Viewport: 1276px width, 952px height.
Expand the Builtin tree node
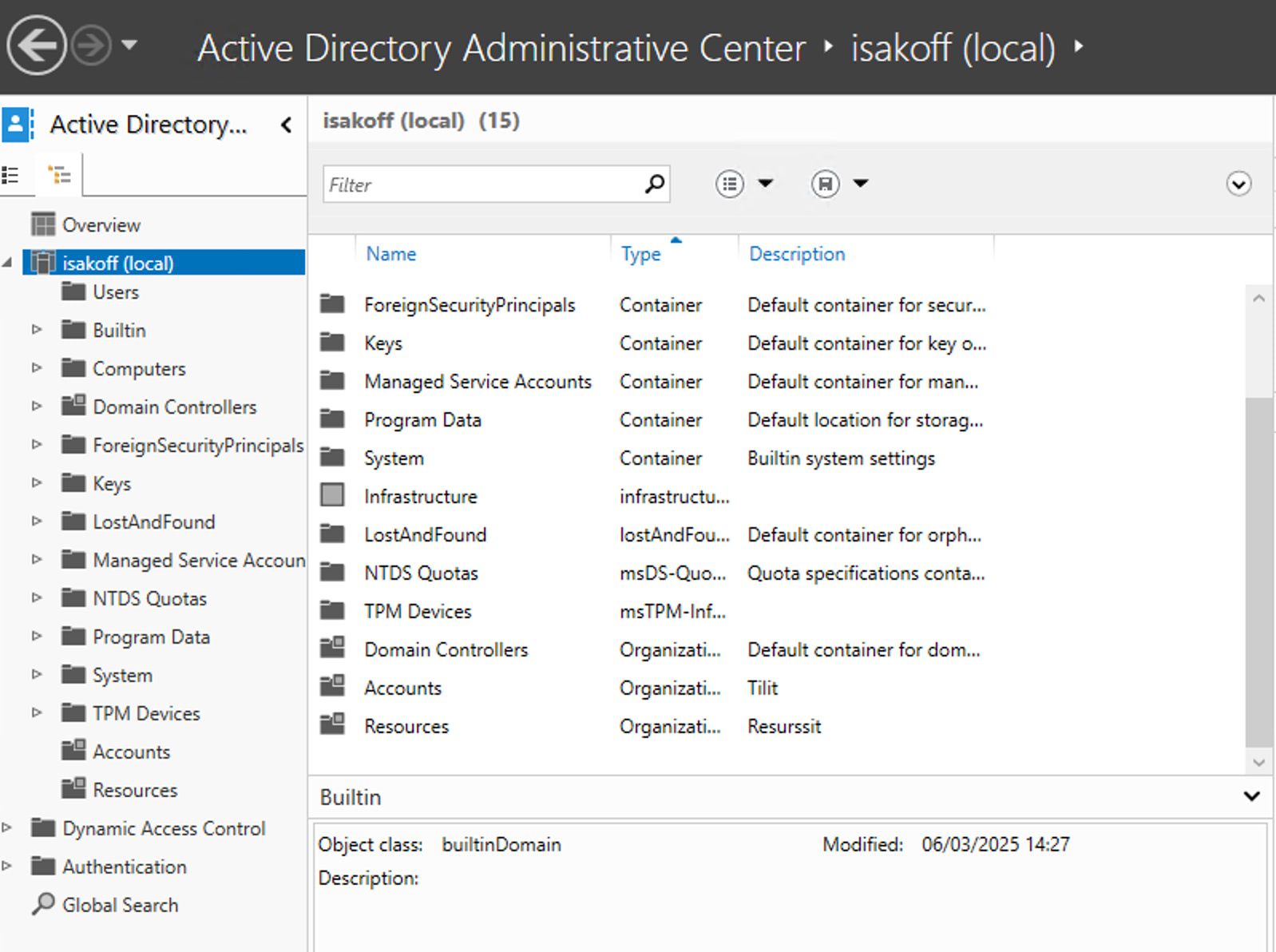point(37,330)
